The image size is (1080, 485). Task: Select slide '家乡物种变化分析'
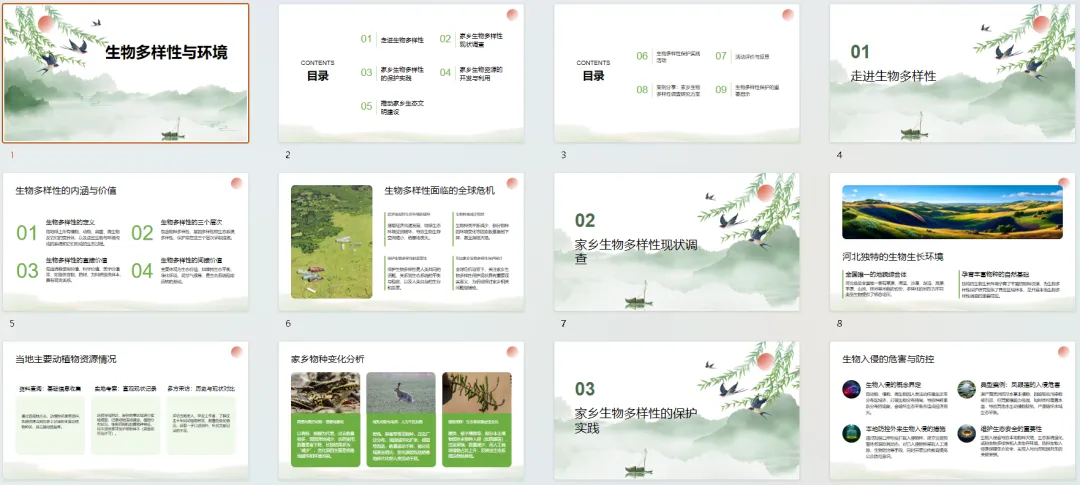(x=401, y=411)
